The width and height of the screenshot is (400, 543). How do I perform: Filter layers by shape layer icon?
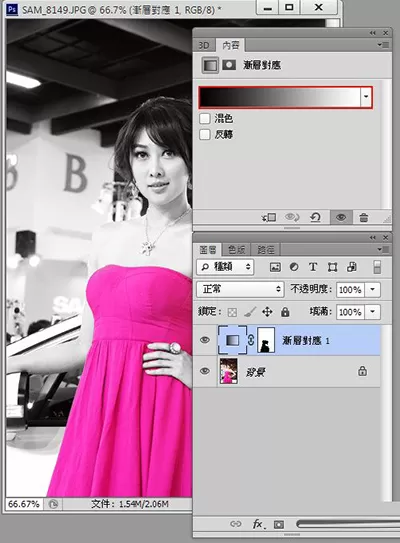[x=332, y=267]
